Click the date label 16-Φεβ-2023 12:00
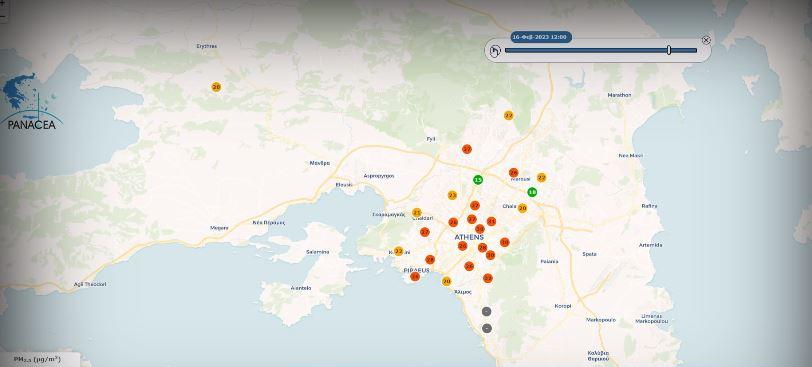Viewport: 812px width, 367px height. [541, 37]
